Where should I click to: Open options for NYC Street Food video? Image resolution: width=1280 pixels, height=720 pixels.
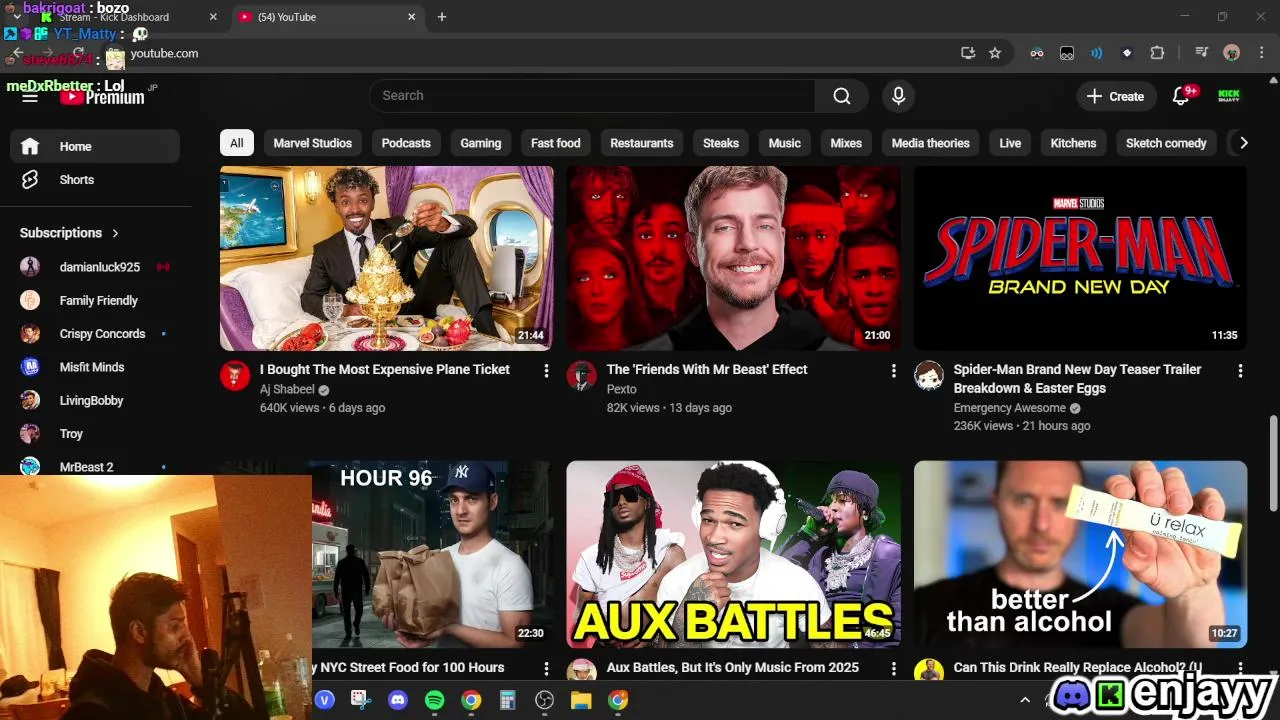(546, 668)
